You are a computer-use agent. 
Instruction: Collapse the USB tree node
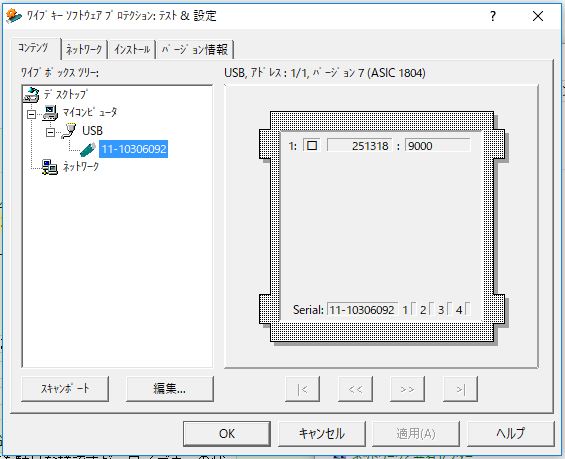click(x=50, y=132)
